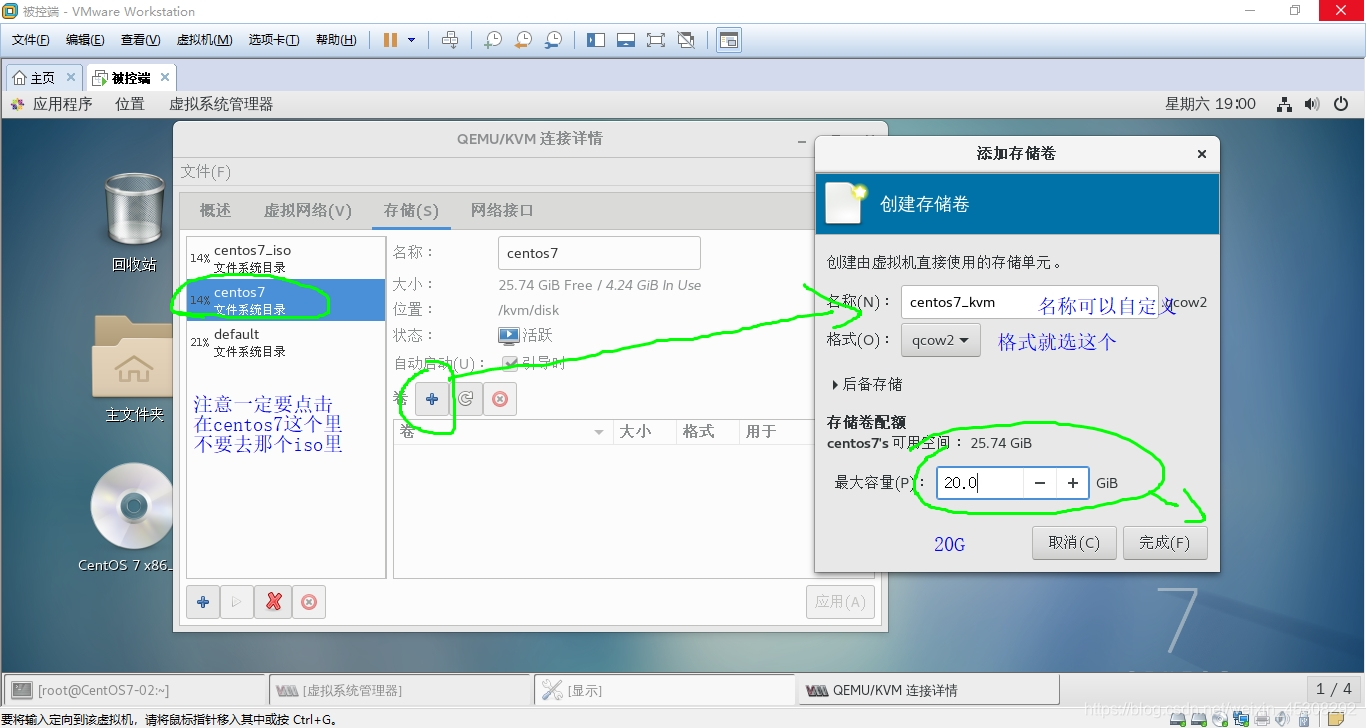1366x728 pixels.
Task: Open the 文件(F) VMware menu
Action: click(x=31, y=40)
